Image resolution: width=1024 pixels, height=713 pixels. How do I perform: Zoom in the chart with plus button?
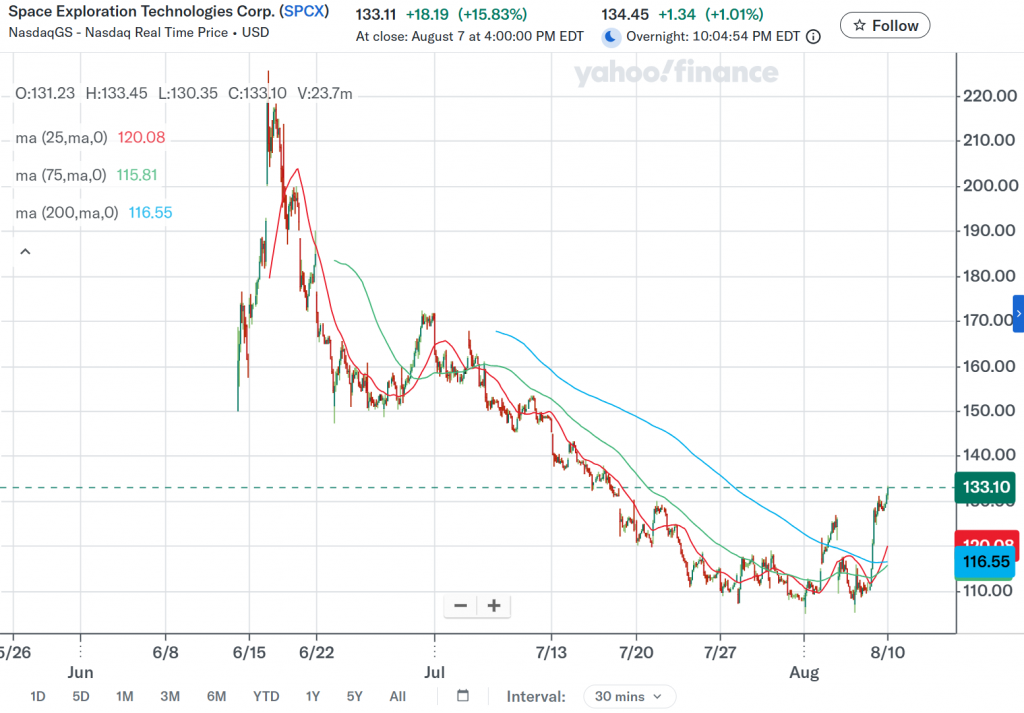point(494,606)
